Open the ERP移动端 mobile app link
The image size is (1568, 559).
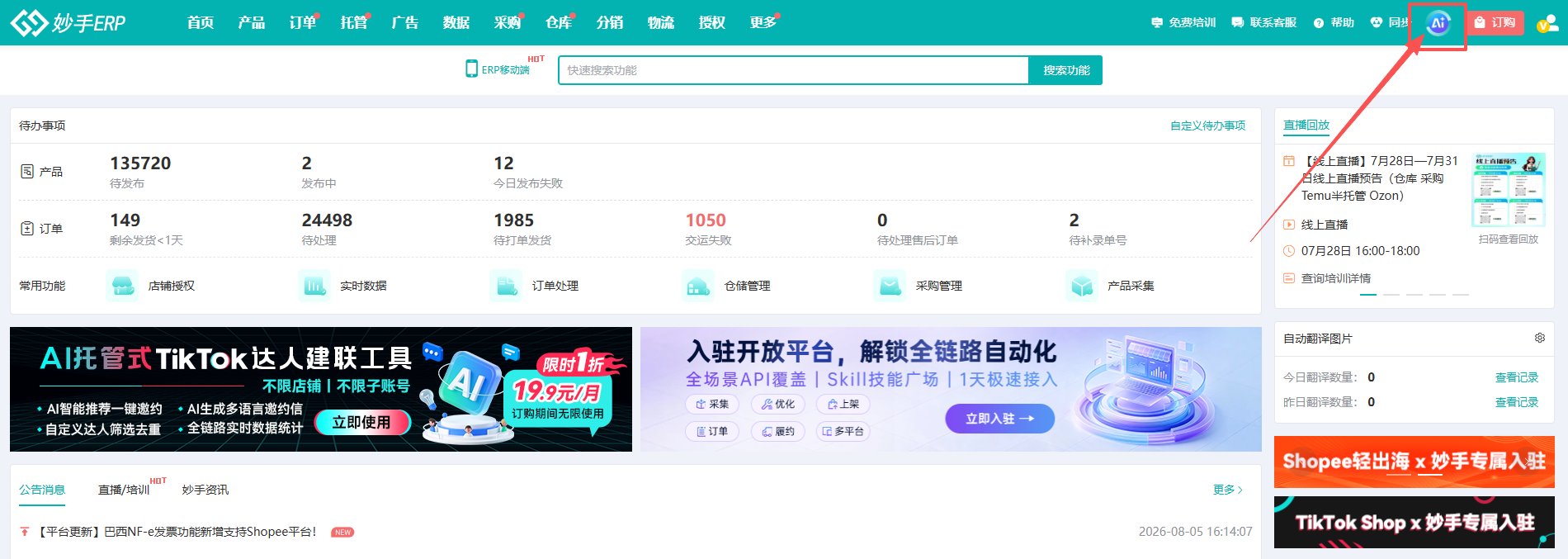[x=498, y=69]
